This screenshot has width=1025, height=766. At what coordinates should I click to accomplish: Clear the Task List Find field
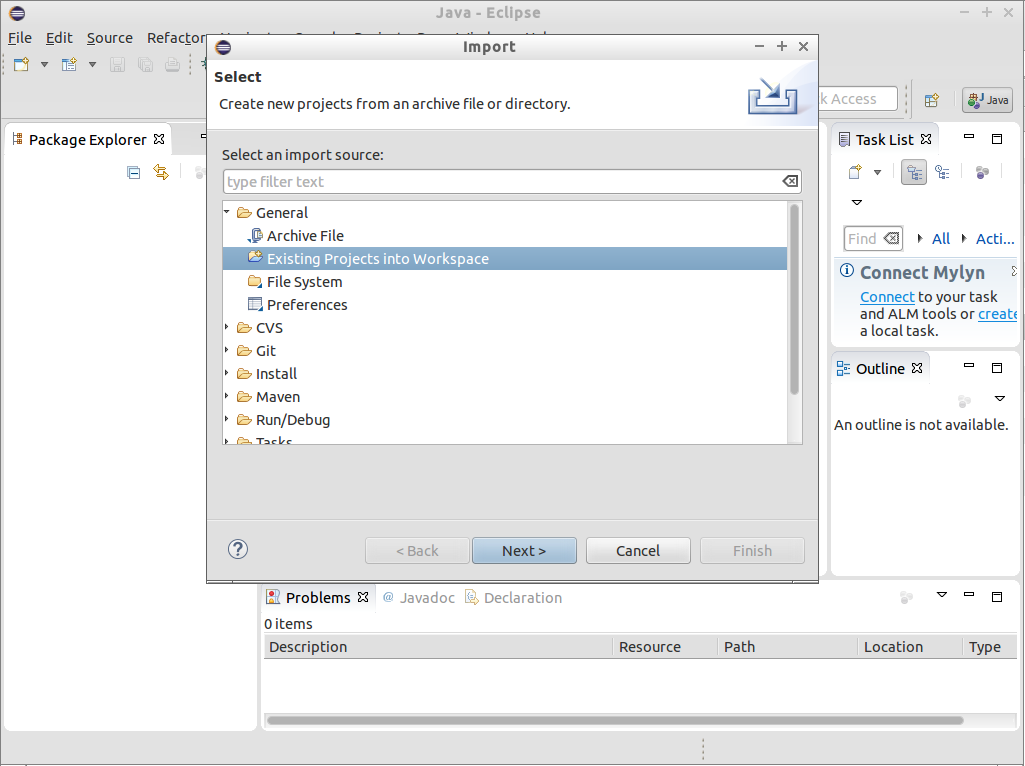pyautogui.click(x=892, y=239)
